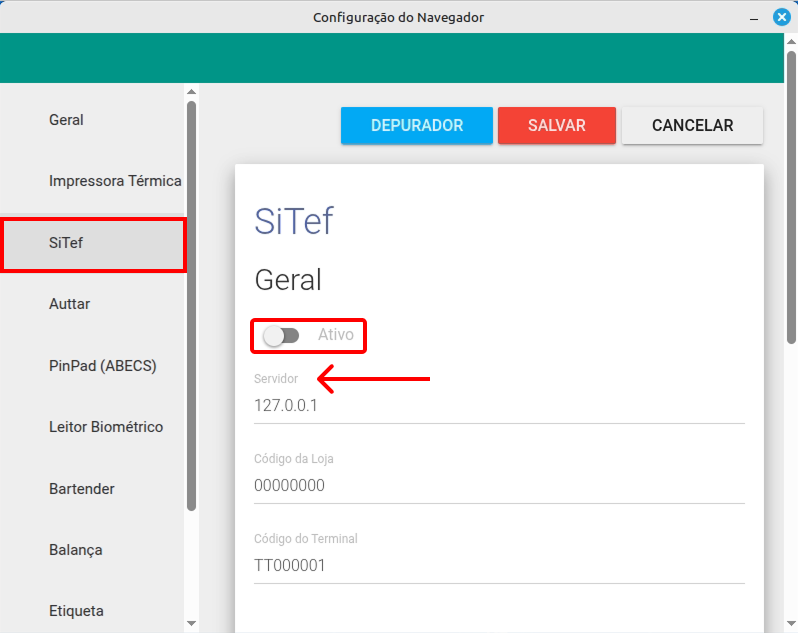
Task: Select Bartender in the sidebar
Action: [x=81, y=489]
